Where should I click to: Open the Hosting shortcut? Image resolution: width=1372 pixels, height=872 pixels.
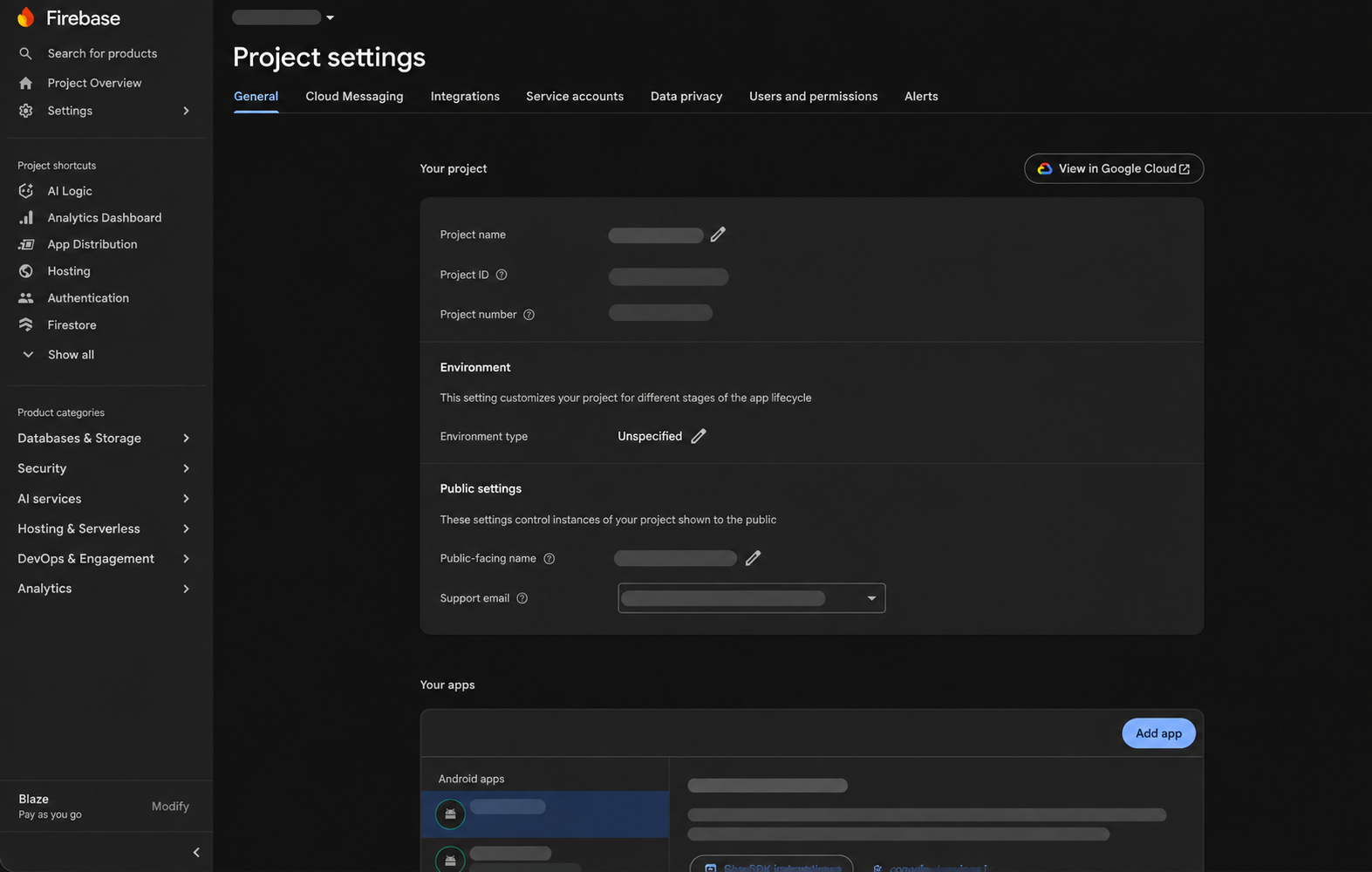click(x=69, y=271)
